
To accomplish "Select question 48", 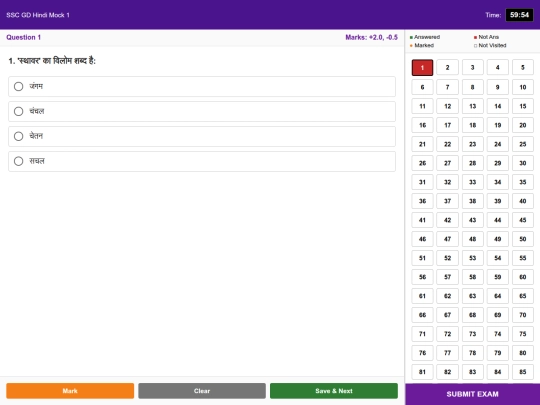I will pos(472,239).
